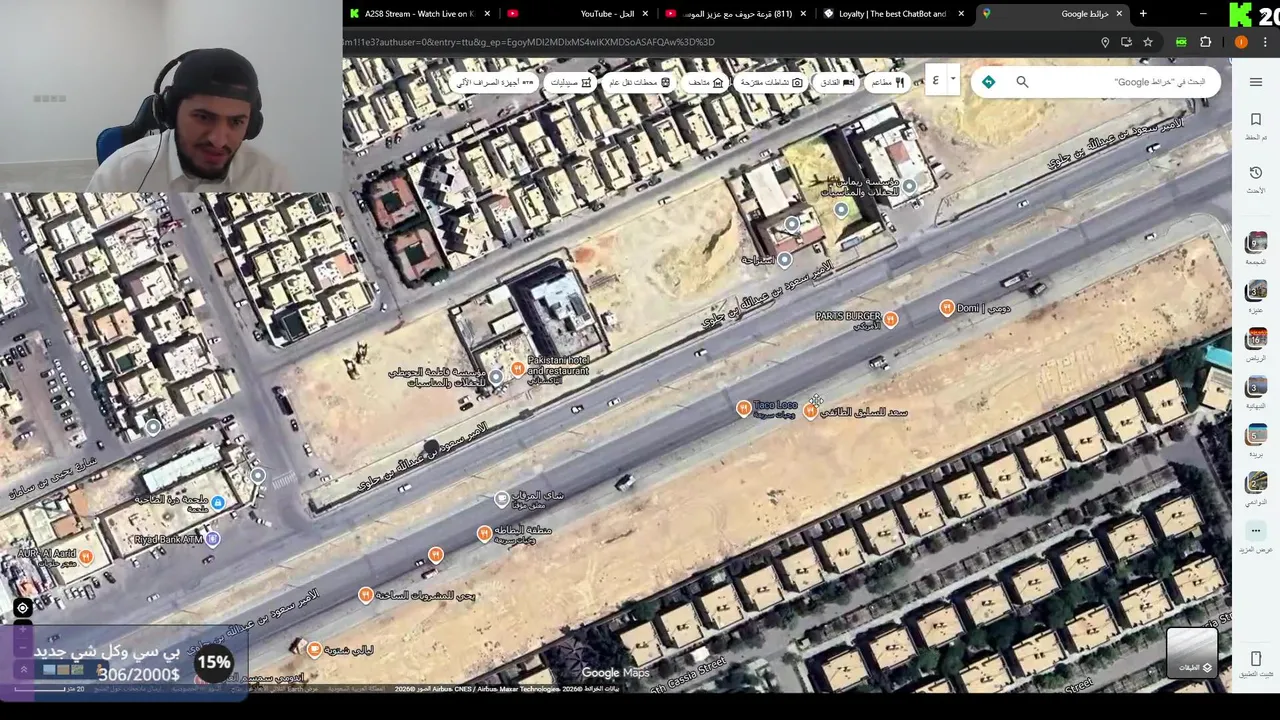The image size is (1280, 720).
Task: Click the AUR Al Aarid restaurant marker
Action: point(86,556)
